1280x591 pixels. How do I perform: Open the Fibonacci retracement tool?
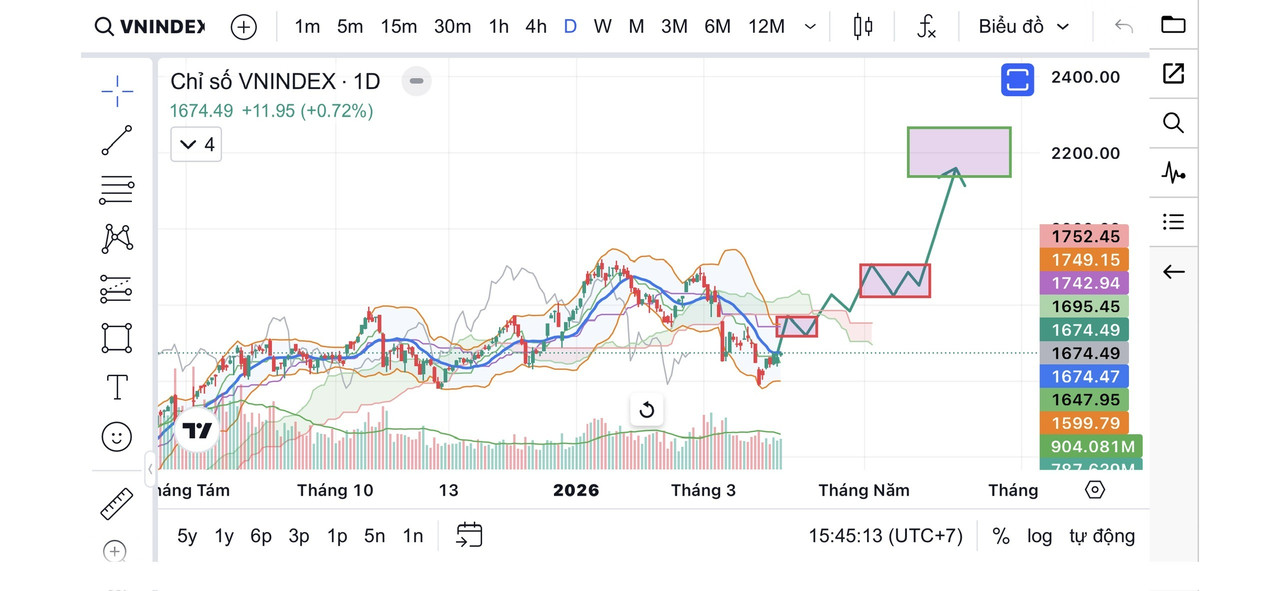pyautogui.click(x=117, y=189)
